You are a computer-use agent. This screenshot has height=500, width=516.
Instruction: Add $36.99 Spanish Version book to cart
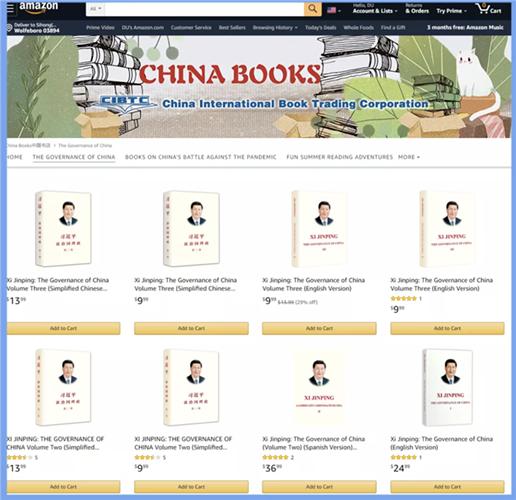click(319, 487)
